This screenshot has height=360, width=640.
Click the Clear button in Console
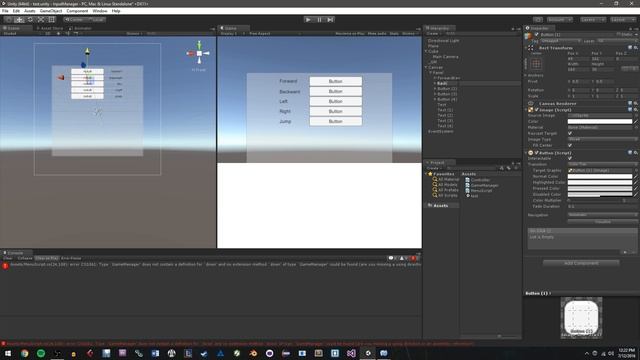click(8, 258)
